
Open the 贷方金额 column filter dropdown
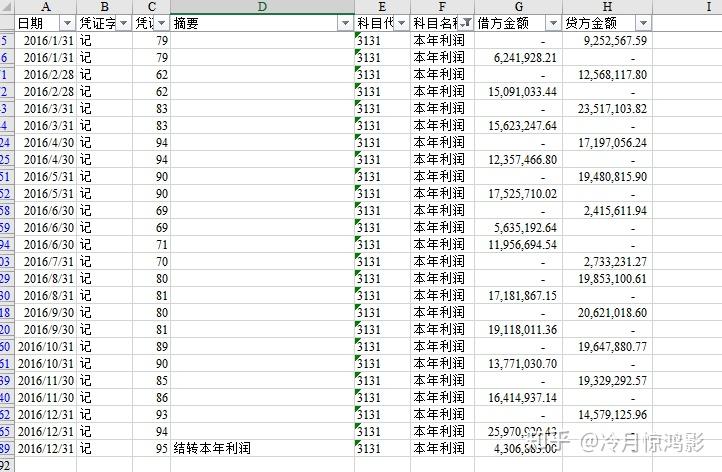point(644,23)
